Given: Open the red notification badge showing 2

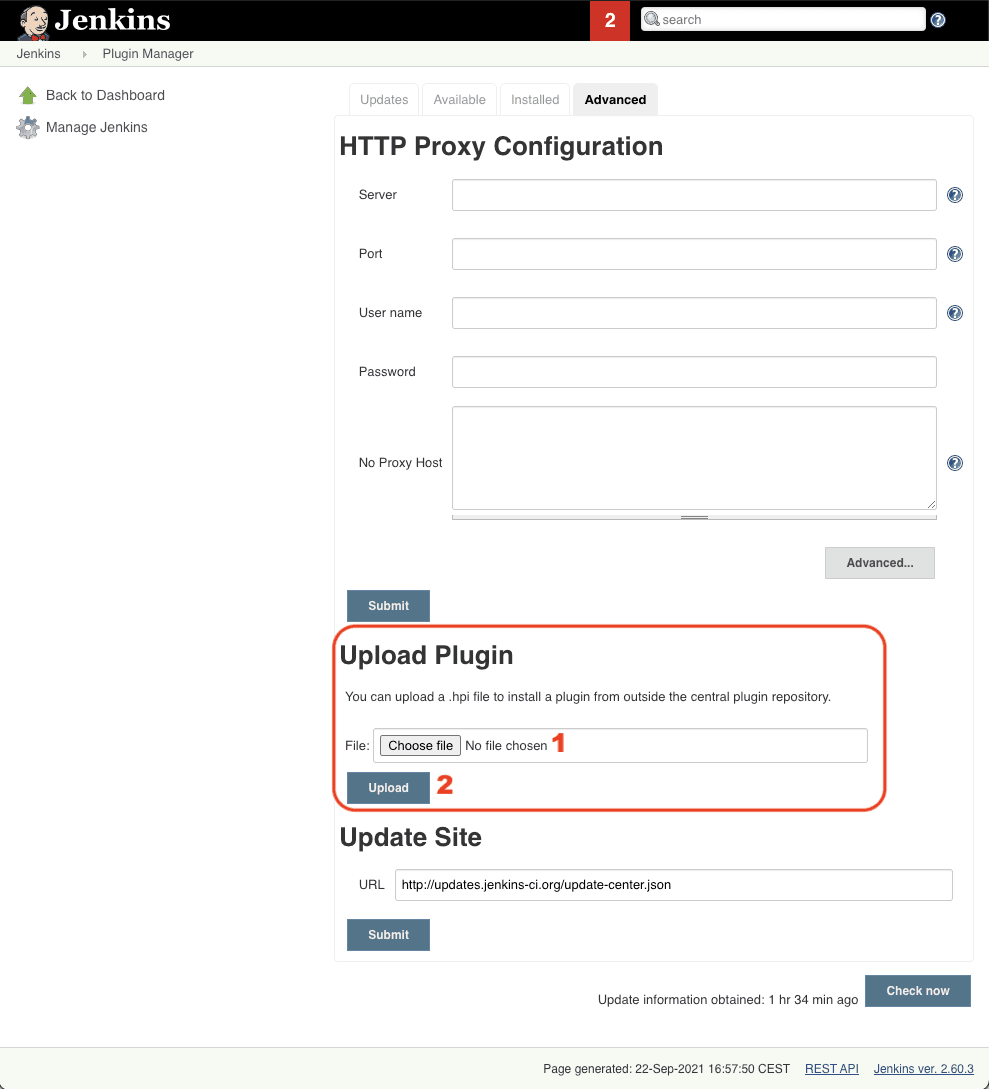Looking at the screenshot, I should 610,20.
